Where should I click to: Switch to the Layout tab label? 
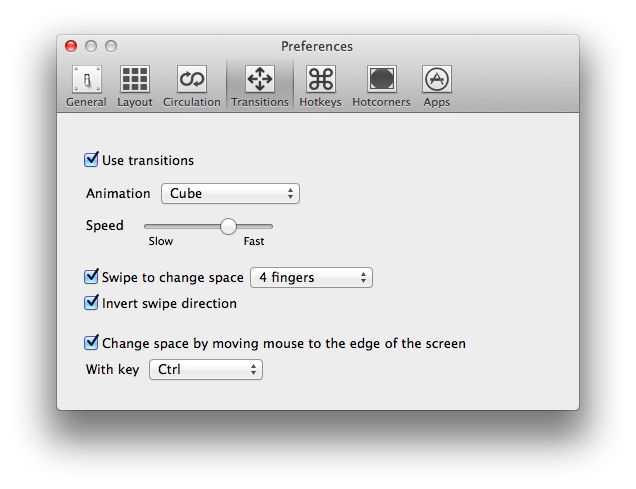[135, 102]
